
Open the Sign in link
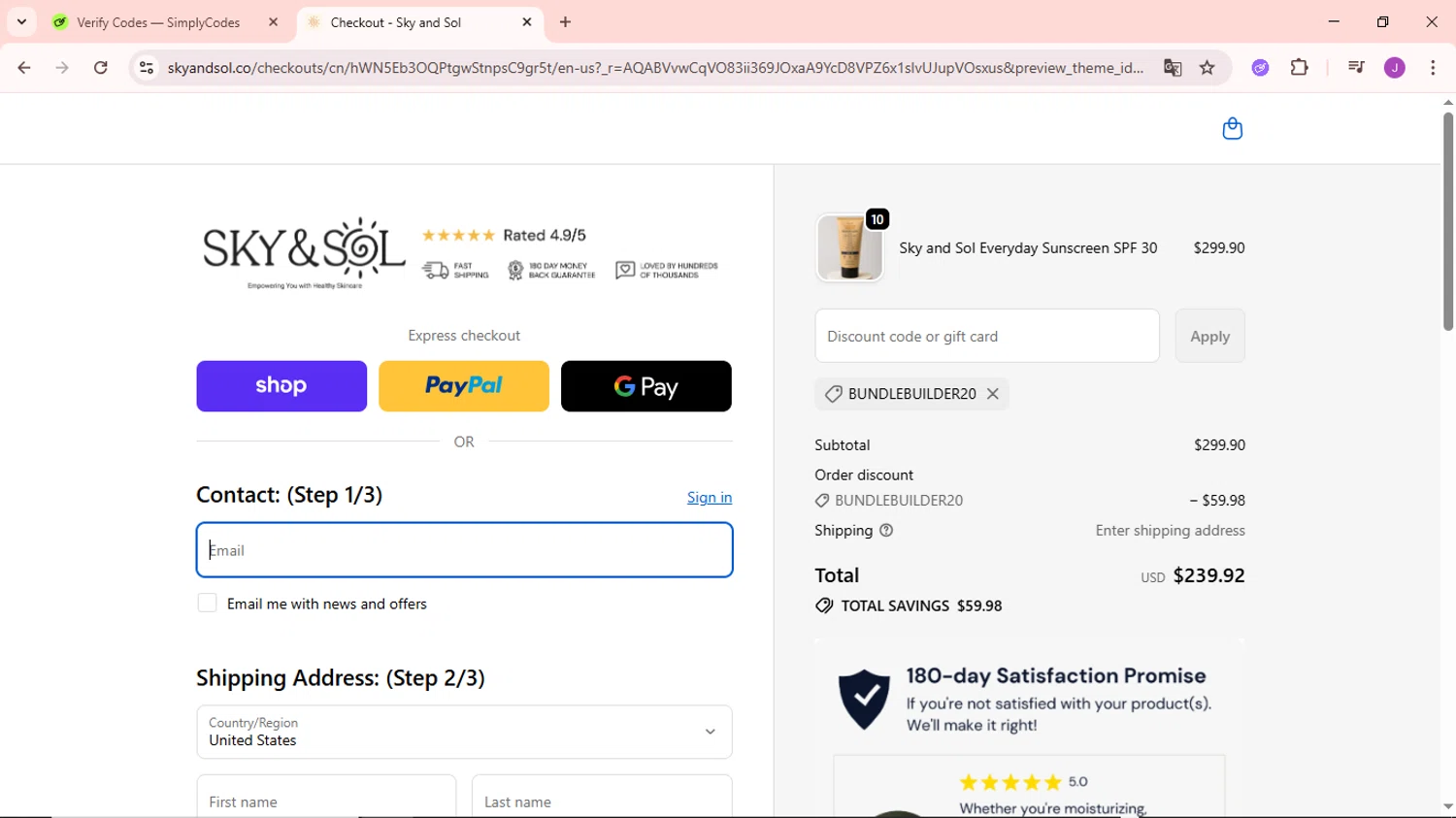710,498
